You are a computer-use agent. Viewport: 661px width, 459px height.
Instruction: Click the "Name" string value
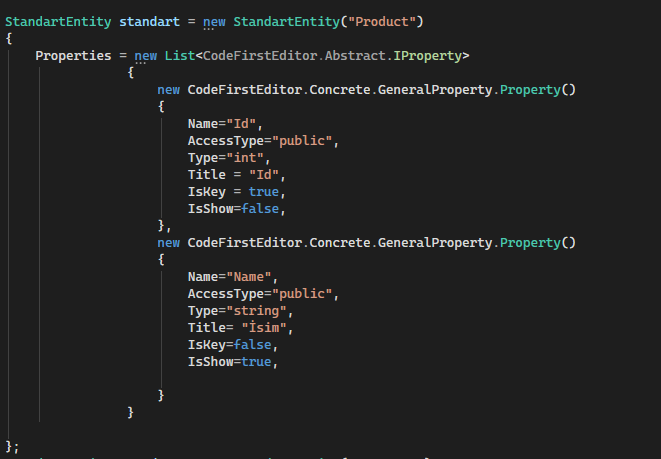click(252, 277)
